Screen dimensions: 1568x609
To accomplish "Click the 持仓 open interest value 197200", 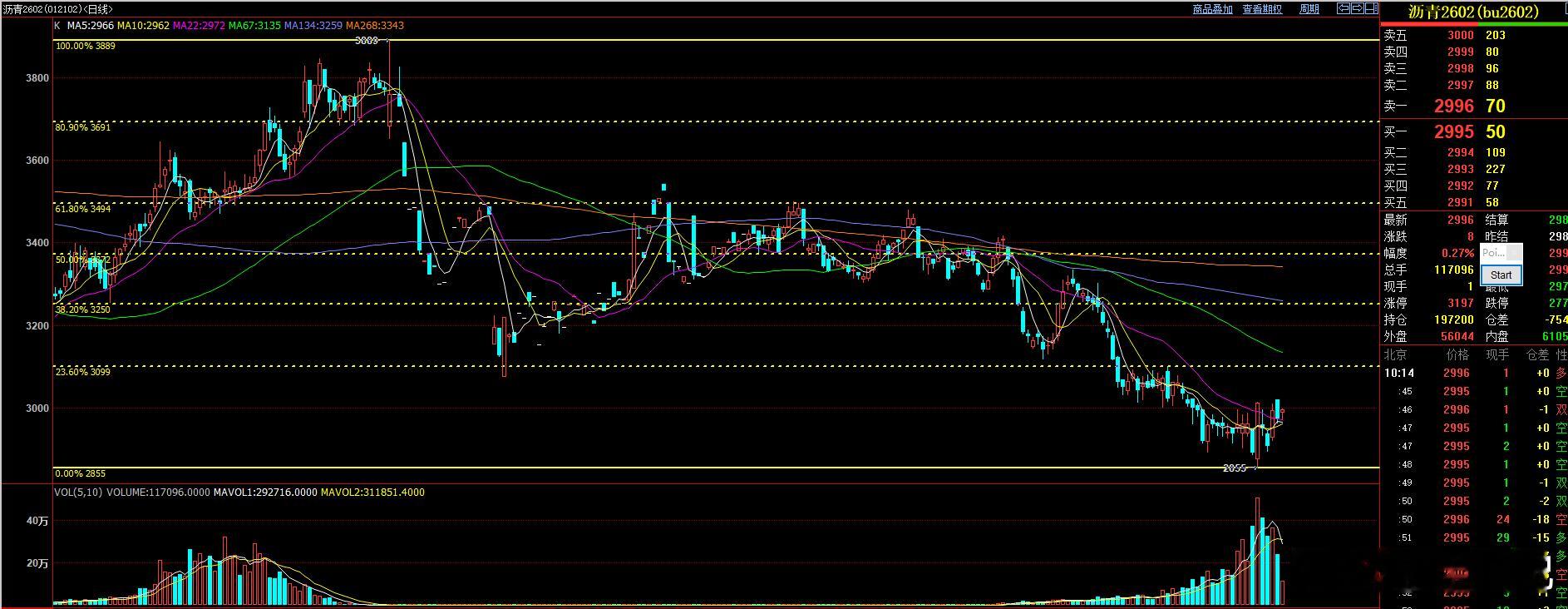I will [1453, 319].
